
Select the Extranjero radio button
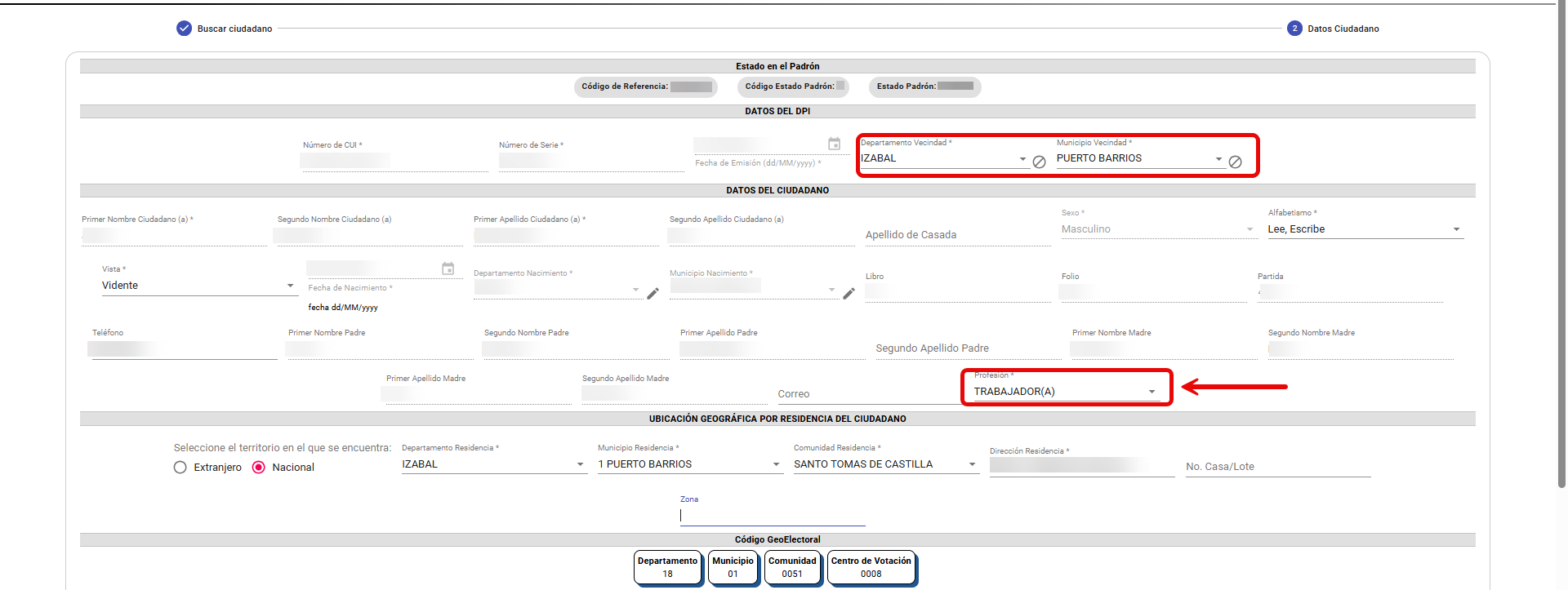tap(180, 468)
